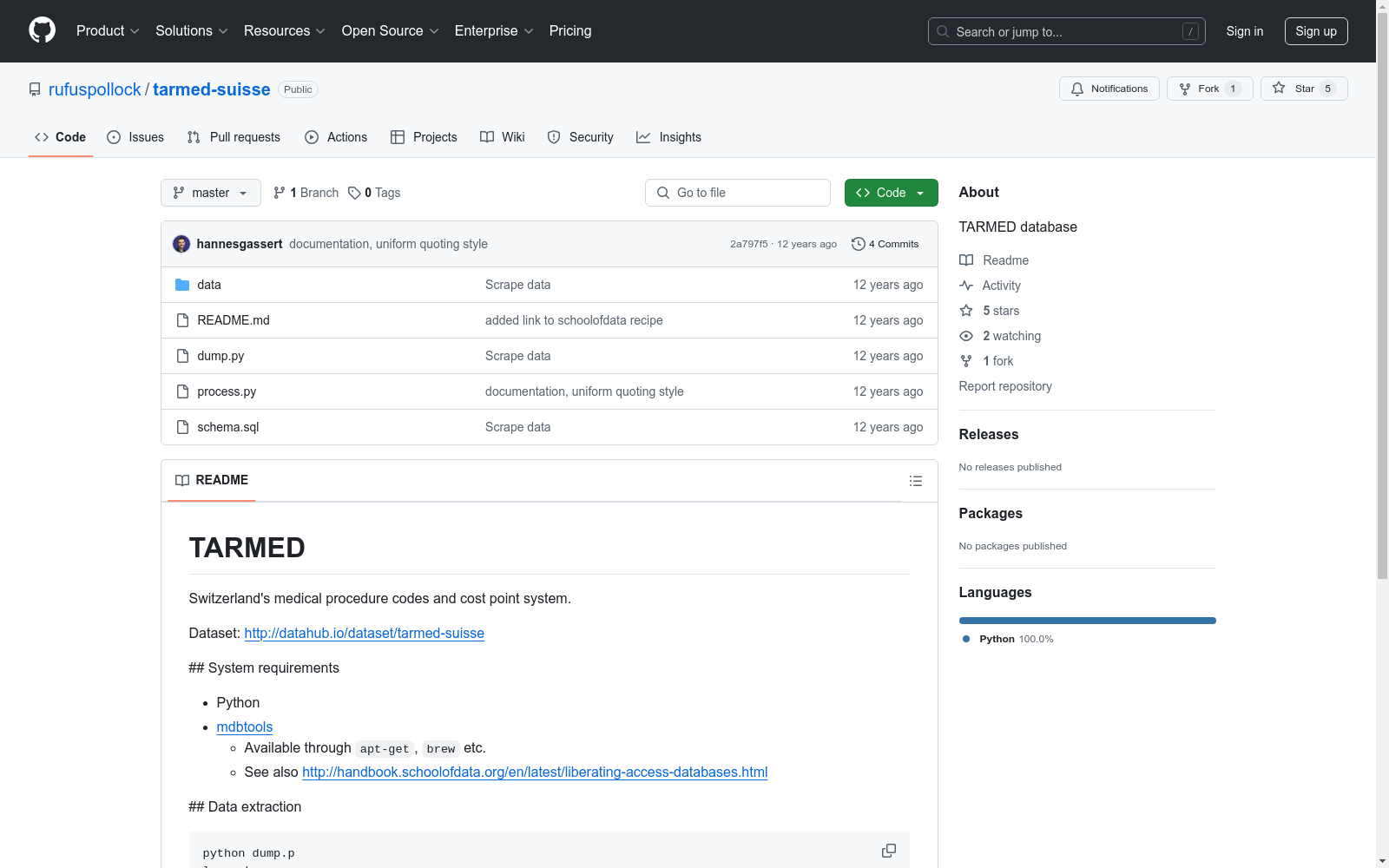1389x868 pixels.
Task: Click the book icon beside Readme in About
Action: click(x=966, y=260)
